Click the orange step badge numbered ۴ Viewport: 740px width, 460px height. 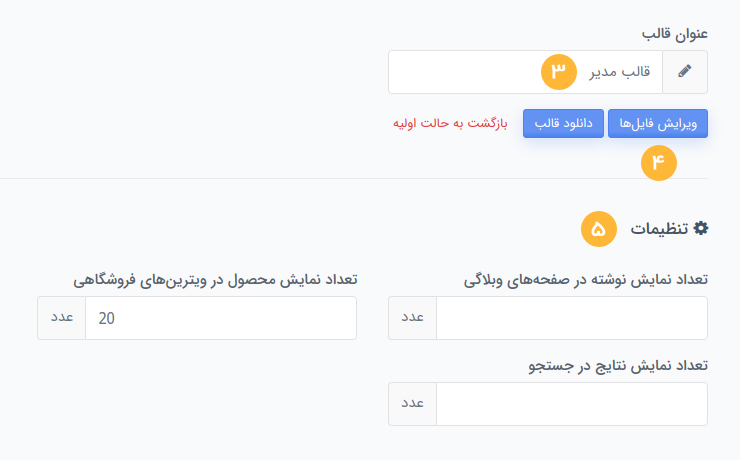tap(658, 162)
